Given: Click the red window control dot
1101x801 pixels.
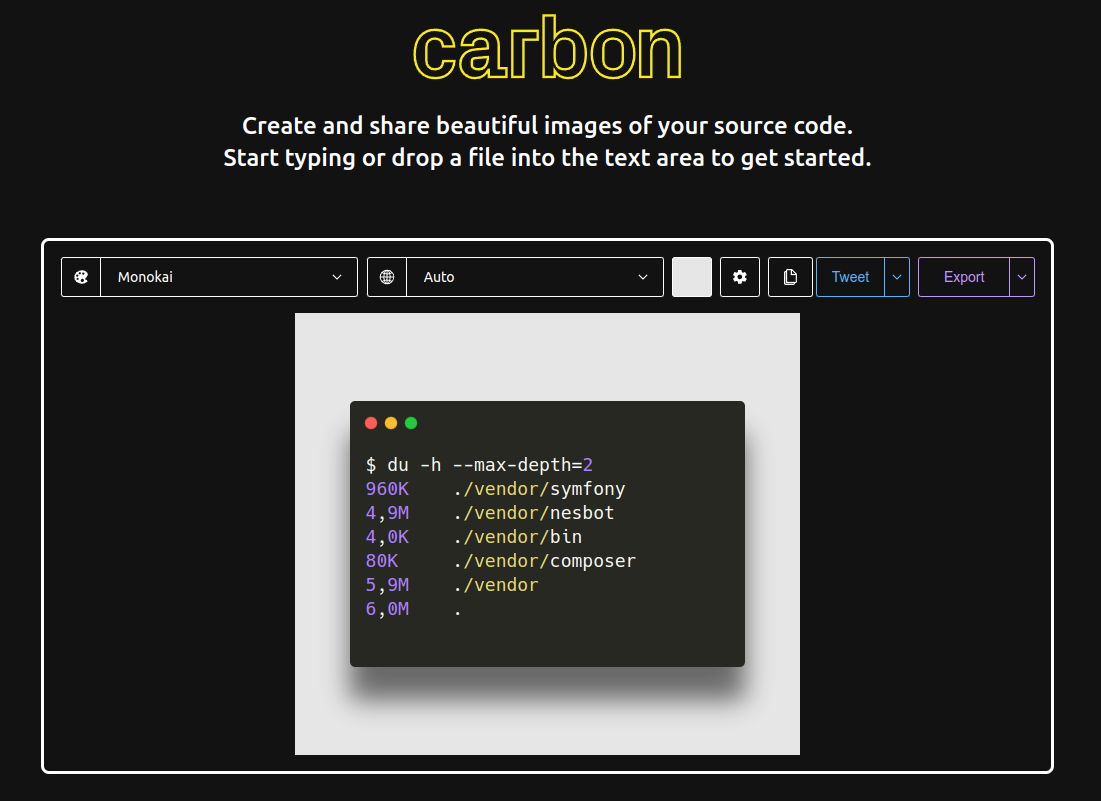Looking at the screenshot, I should click(371, 423).
